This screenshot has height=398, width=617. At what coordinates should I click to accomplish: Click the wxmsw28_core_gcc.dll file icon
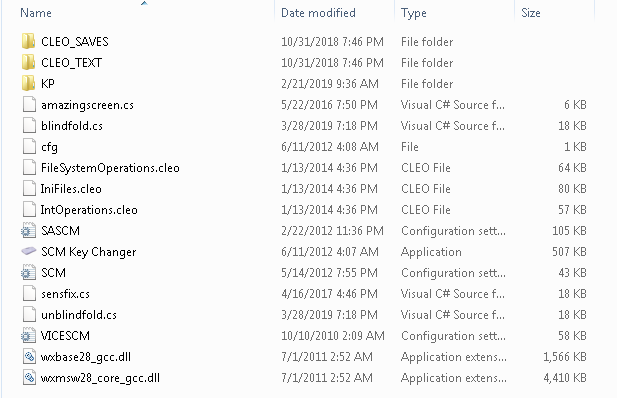[x=29, y=378]
